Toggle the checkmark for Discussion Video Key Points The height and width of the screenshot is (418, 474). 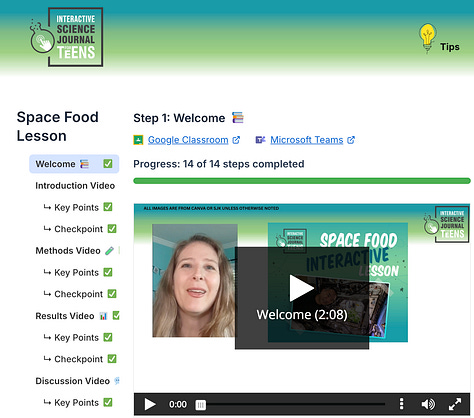[x=108, y=402]
